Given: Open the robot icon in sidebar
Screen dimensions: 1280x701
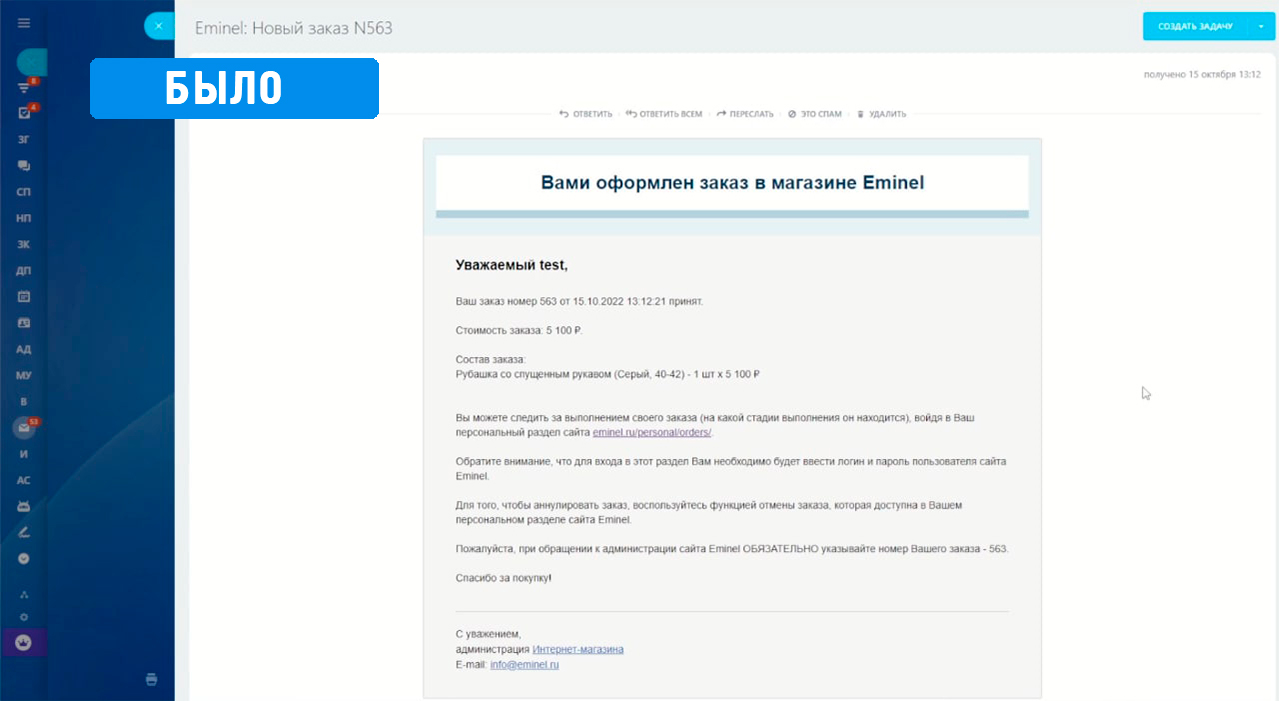Looking at the screenshot, I should (x=24, y=506).
